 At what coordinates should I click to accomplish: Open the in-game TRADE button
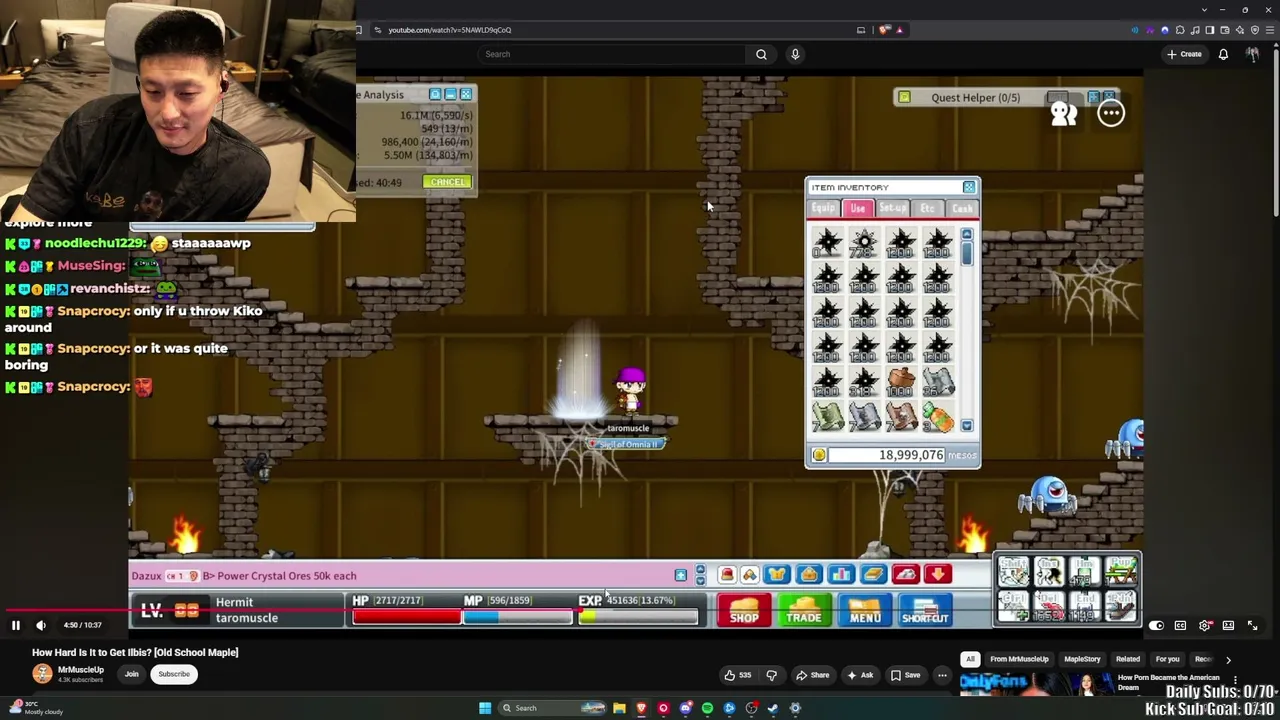804,611
